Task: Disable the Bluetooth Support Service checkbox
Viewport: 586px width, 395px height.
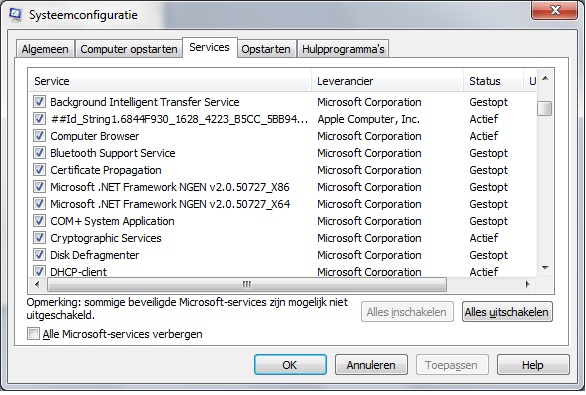Action: [x=39, y=153]
